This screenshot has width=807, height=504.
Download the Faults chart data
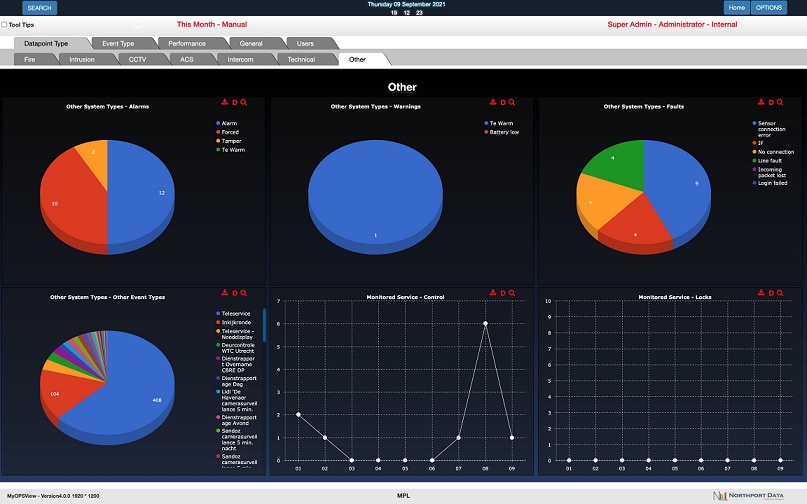pyautogui.click(x=761, y=102)
